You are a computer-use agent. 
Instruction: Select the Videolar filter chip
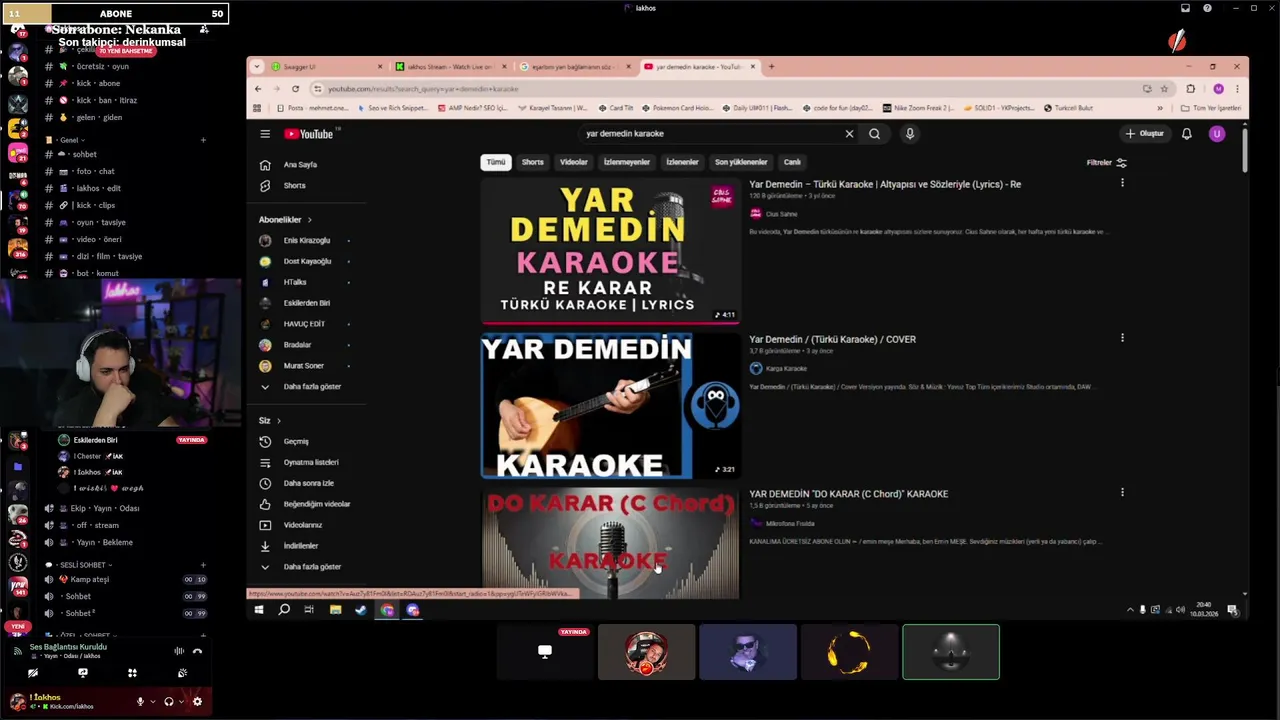coord(574,162)
